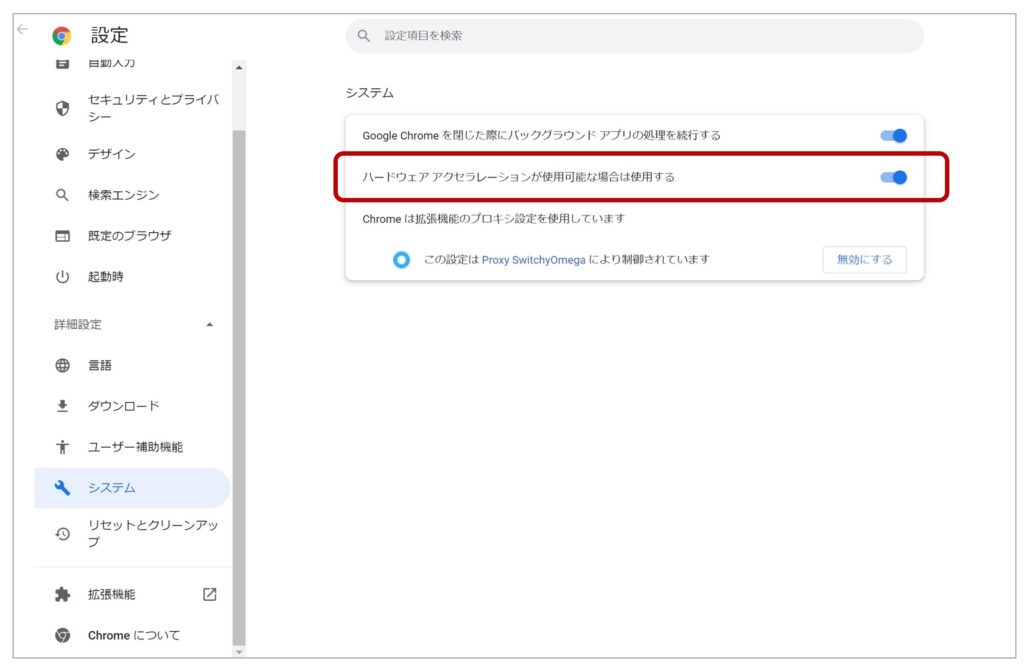Click the shield icon for セキュリティとプライバシー
This screenshot has width=1024, height=668.
pos(62,108)
